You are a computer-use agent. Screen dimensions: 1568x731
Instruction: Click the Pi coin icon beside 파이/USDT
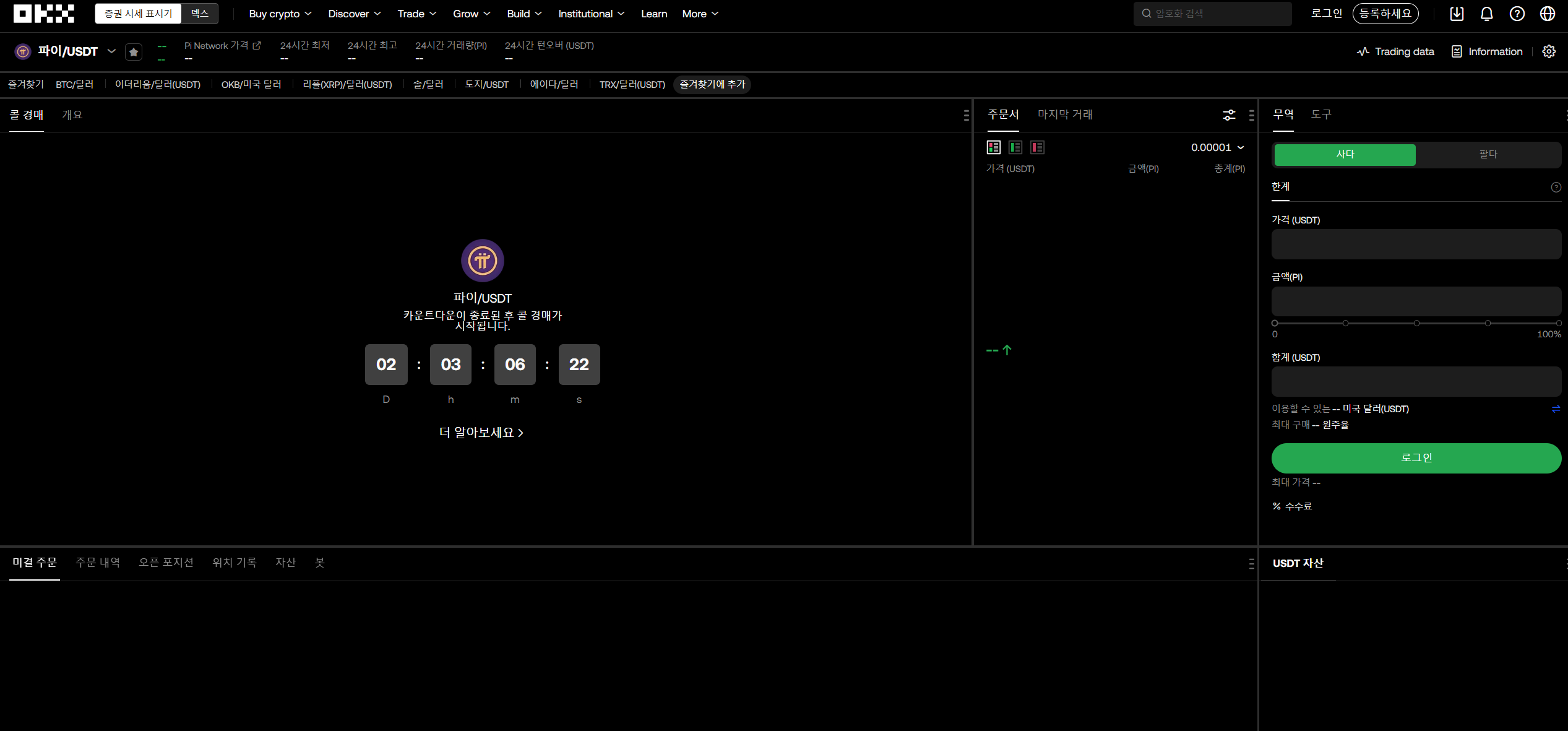click(x=22, y=51)
